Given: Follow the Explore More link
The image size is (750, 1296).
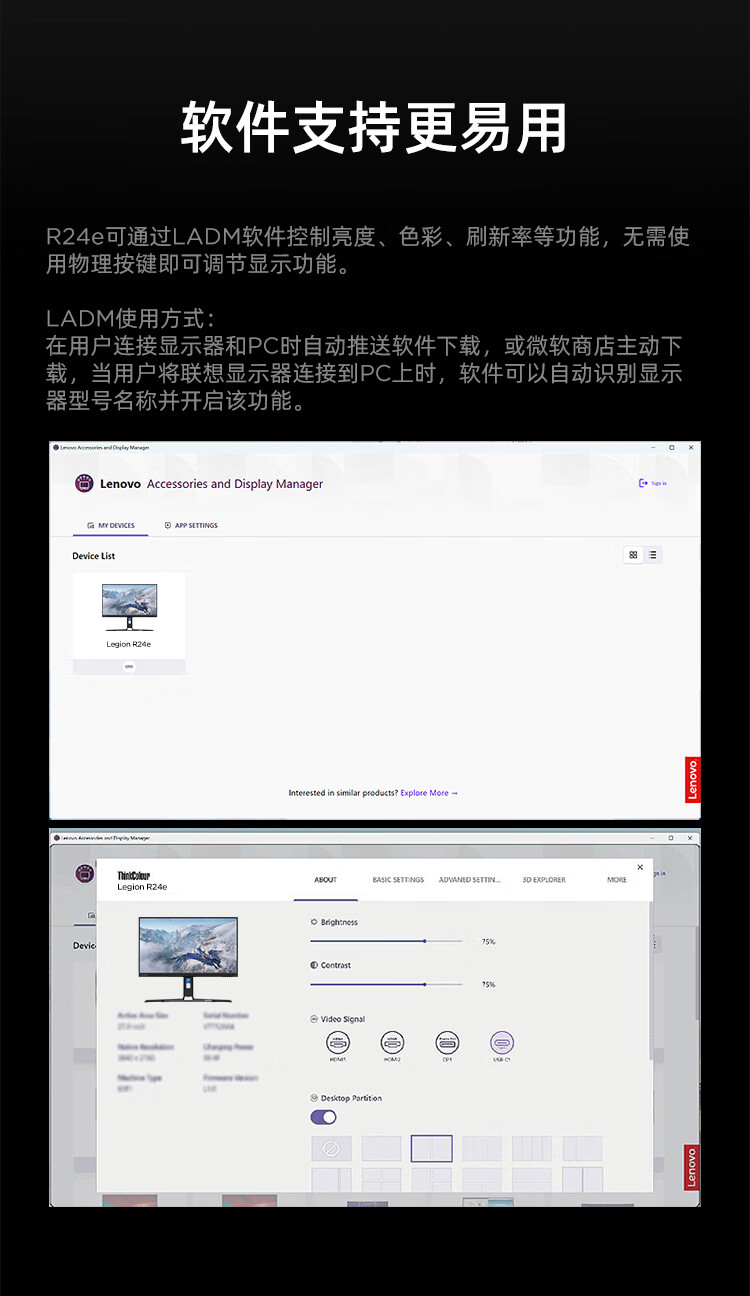Looking at the screenshot, I should pos(429,793).
